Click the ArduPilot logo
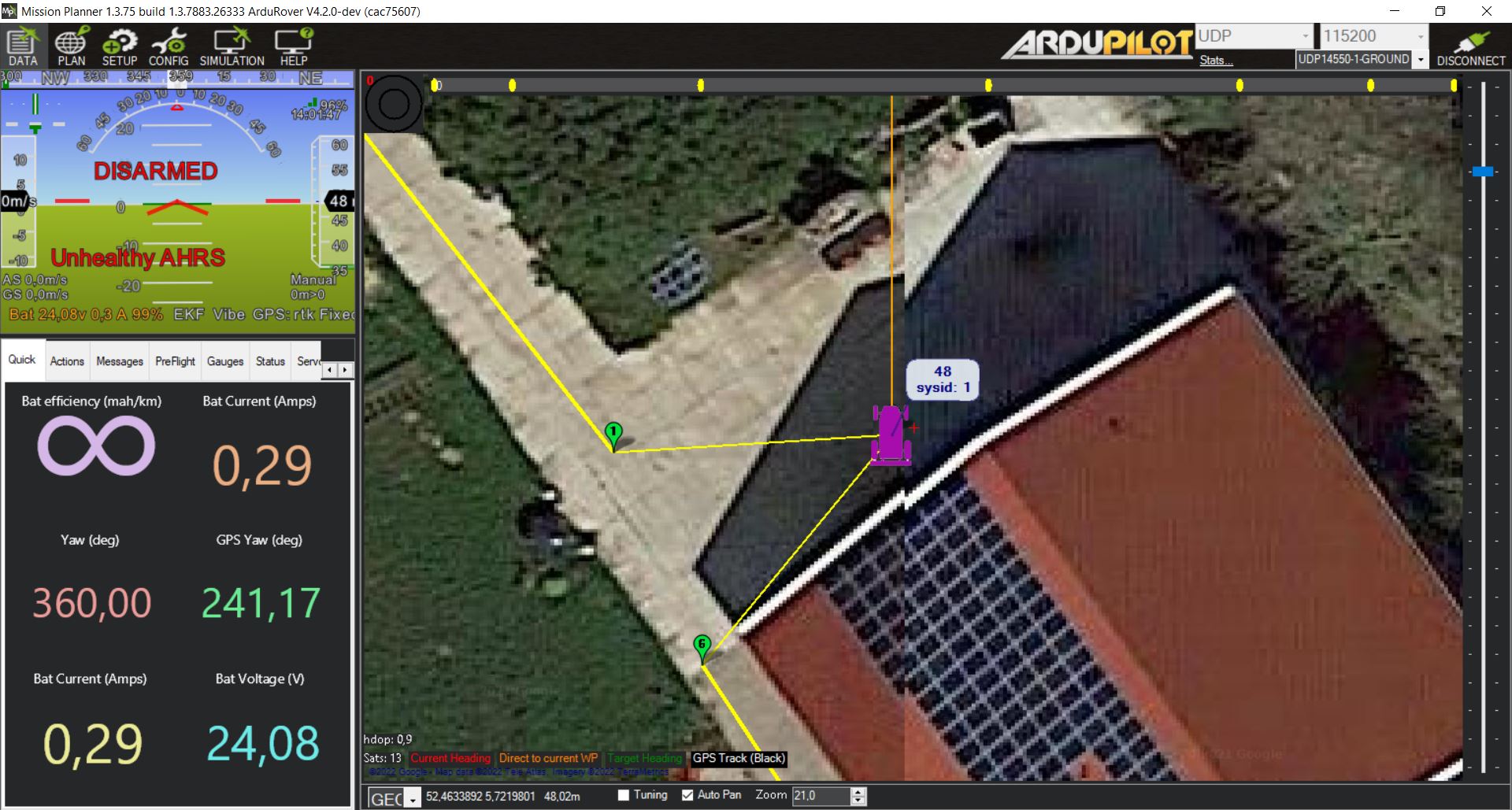This screenshot has height=810, width=1512. pyautogui.click(x=1097, y=43)
